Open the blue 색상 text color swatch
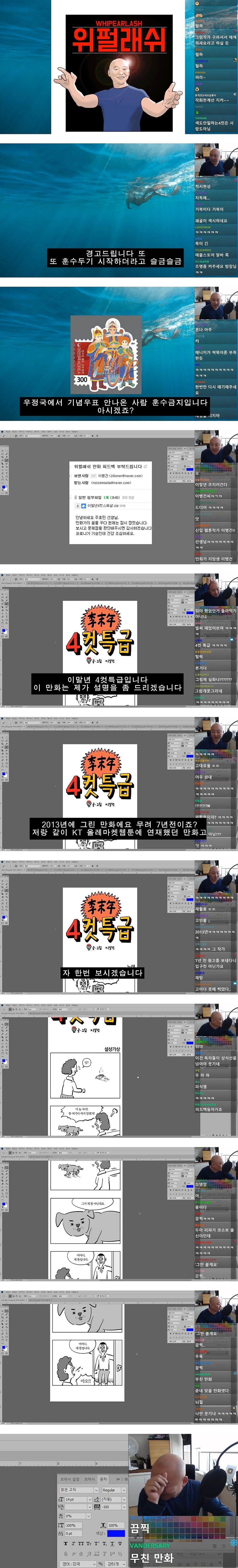This screenshot has width=238, height=1568. point(116,1533)
